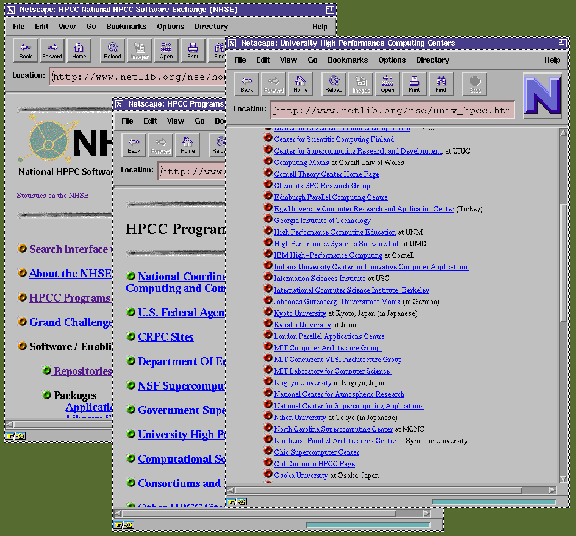Follow the Ohio Supercomputer Center link
The image size is (576, 536).
click(x=316, y=452)
